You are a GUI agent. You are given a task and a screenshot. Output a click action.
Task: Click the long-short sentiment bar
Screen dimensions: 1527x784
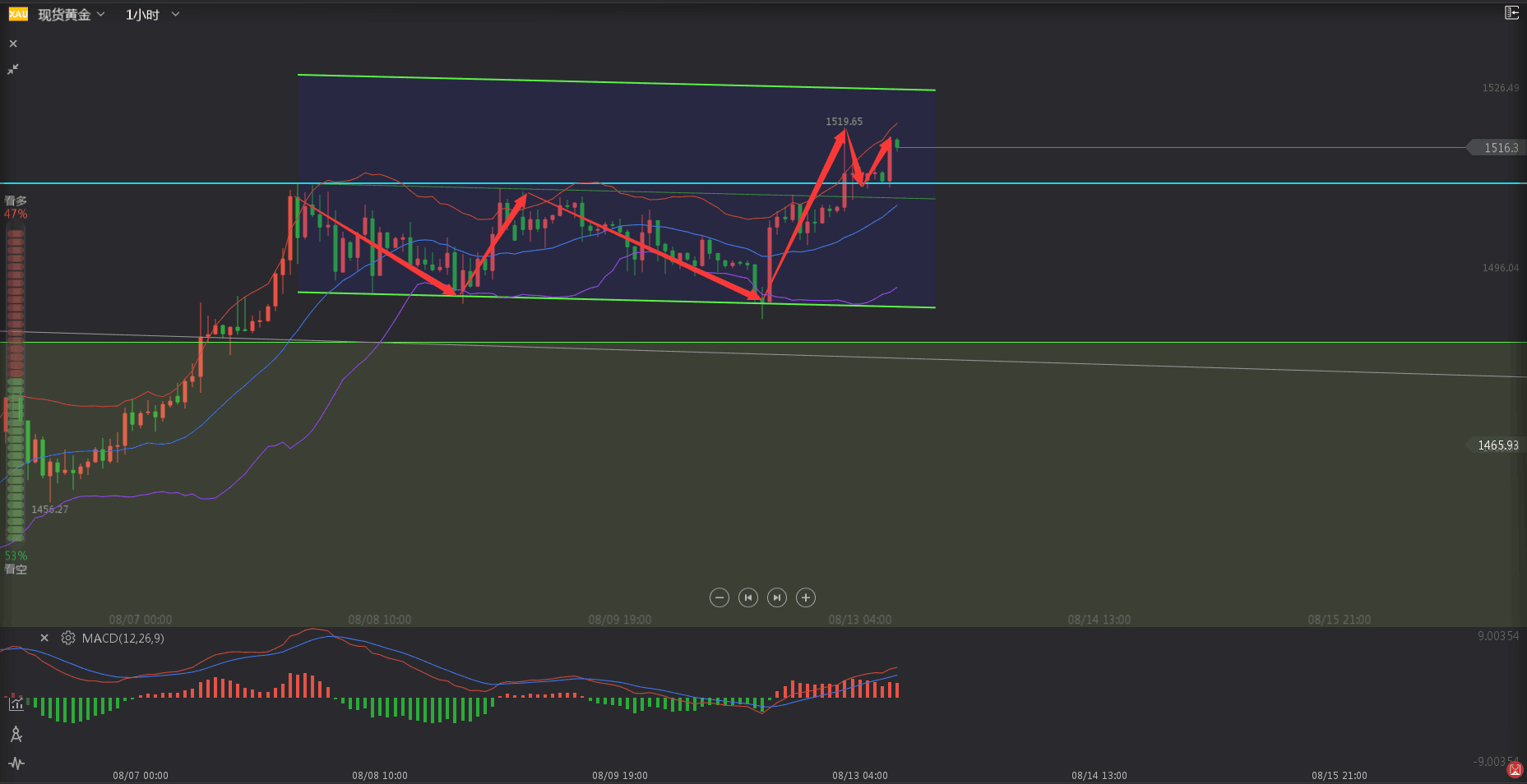point(16,385)
